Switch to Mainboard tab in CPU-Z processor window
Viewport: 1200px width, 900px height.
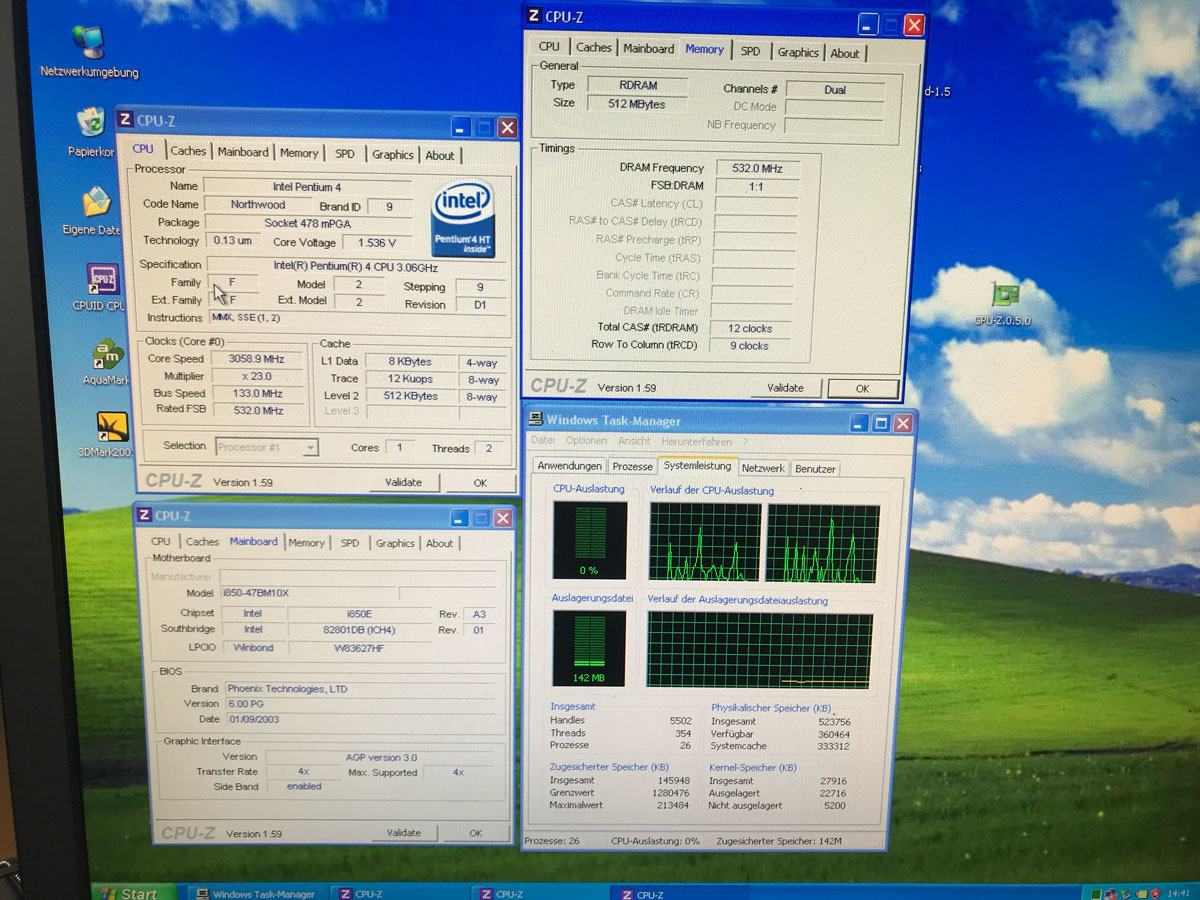[x=243, y=152]
